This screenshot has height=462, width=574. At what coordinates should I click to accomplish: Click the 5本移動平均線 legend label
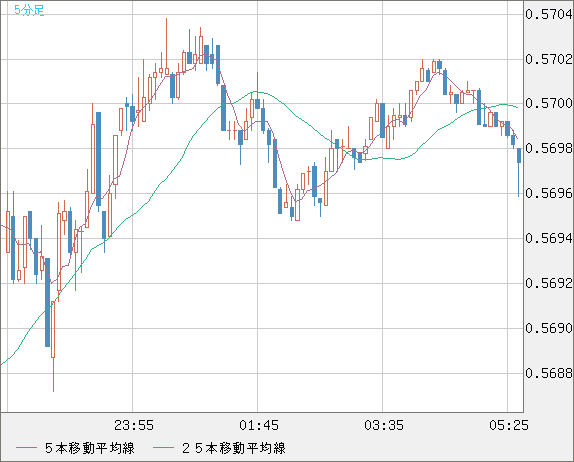(x=90, y=448)
